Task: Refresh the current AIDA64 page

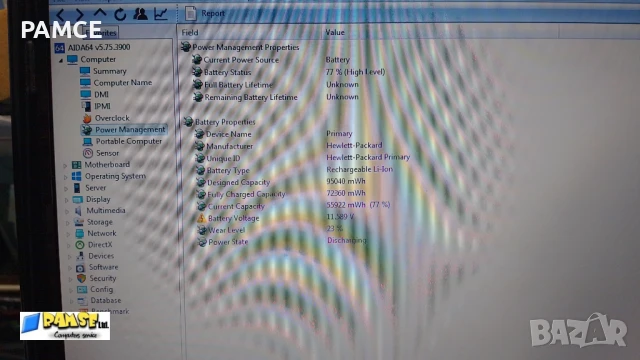Action: pyautogui.click(x=120, y=15)
